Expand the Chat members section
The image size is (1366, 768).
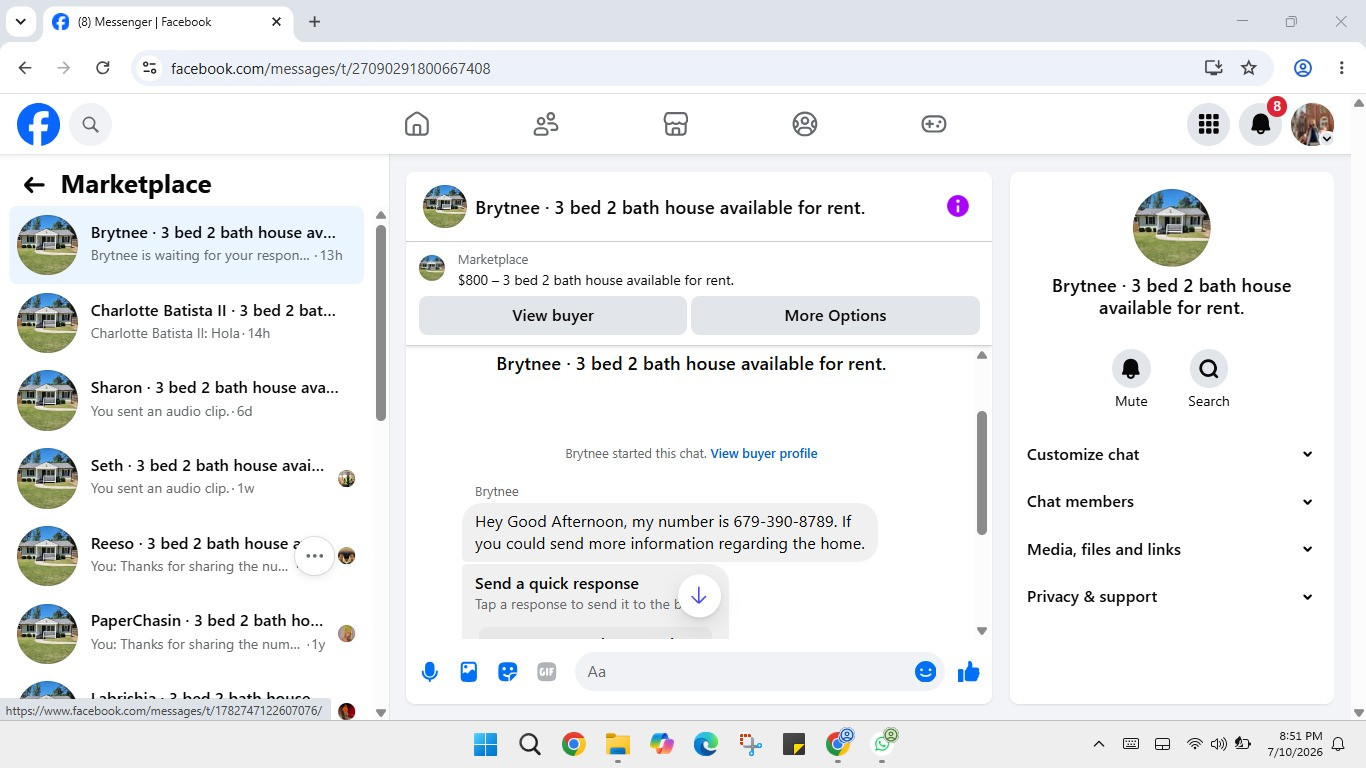[1171, 502]
